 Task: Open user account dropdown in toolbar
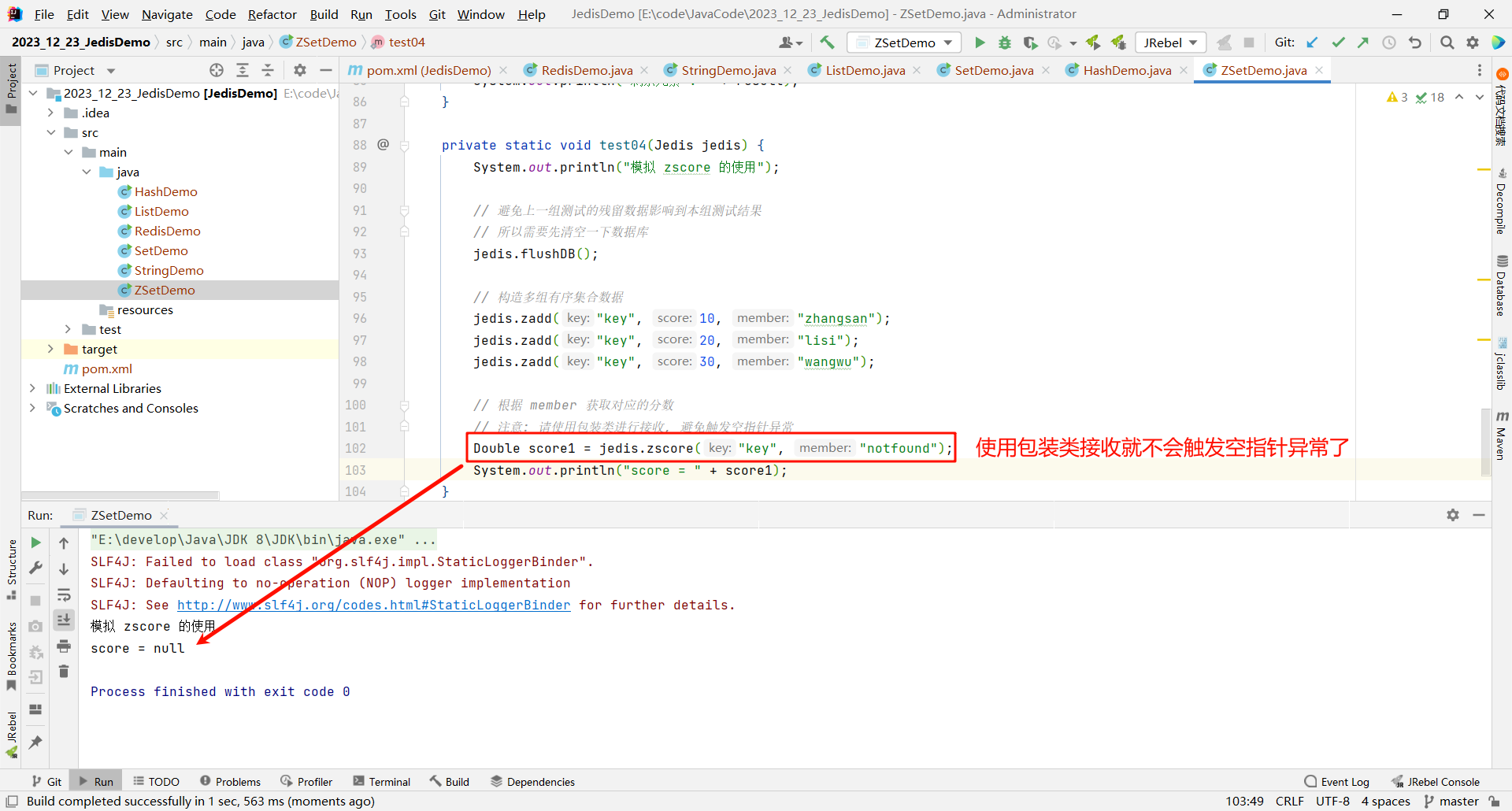click(x=790, y=43)
